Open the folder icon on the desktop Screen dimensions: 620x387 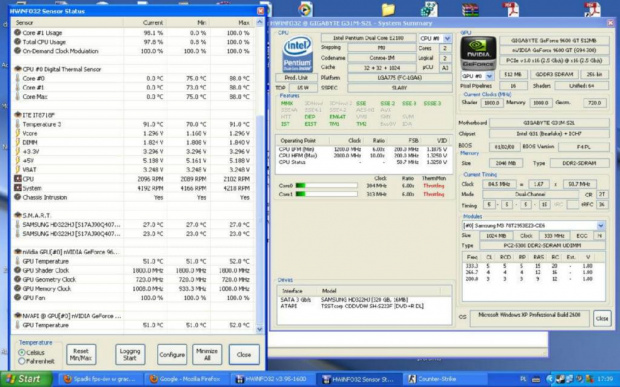click(x=388, y=9)
